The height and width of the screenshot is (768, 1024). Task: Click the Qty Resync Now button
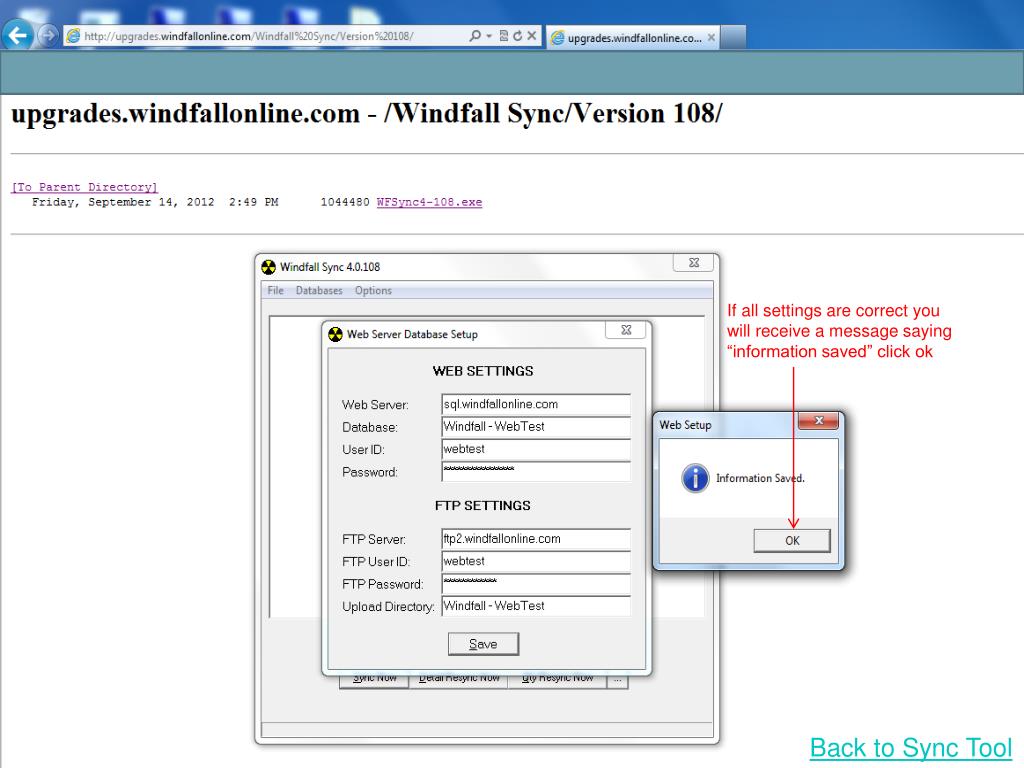tap(557, 680)
